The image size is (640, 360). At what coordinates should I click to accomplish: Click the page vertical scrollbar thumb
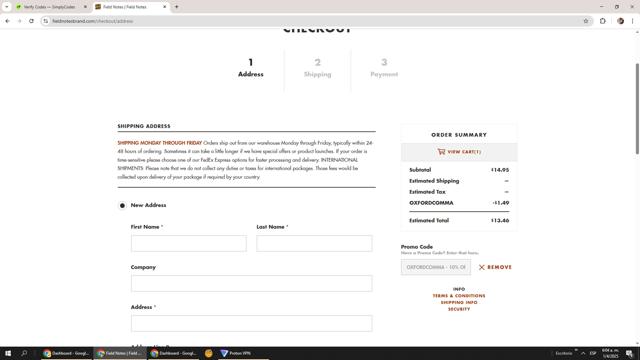(x=637, y=109)
